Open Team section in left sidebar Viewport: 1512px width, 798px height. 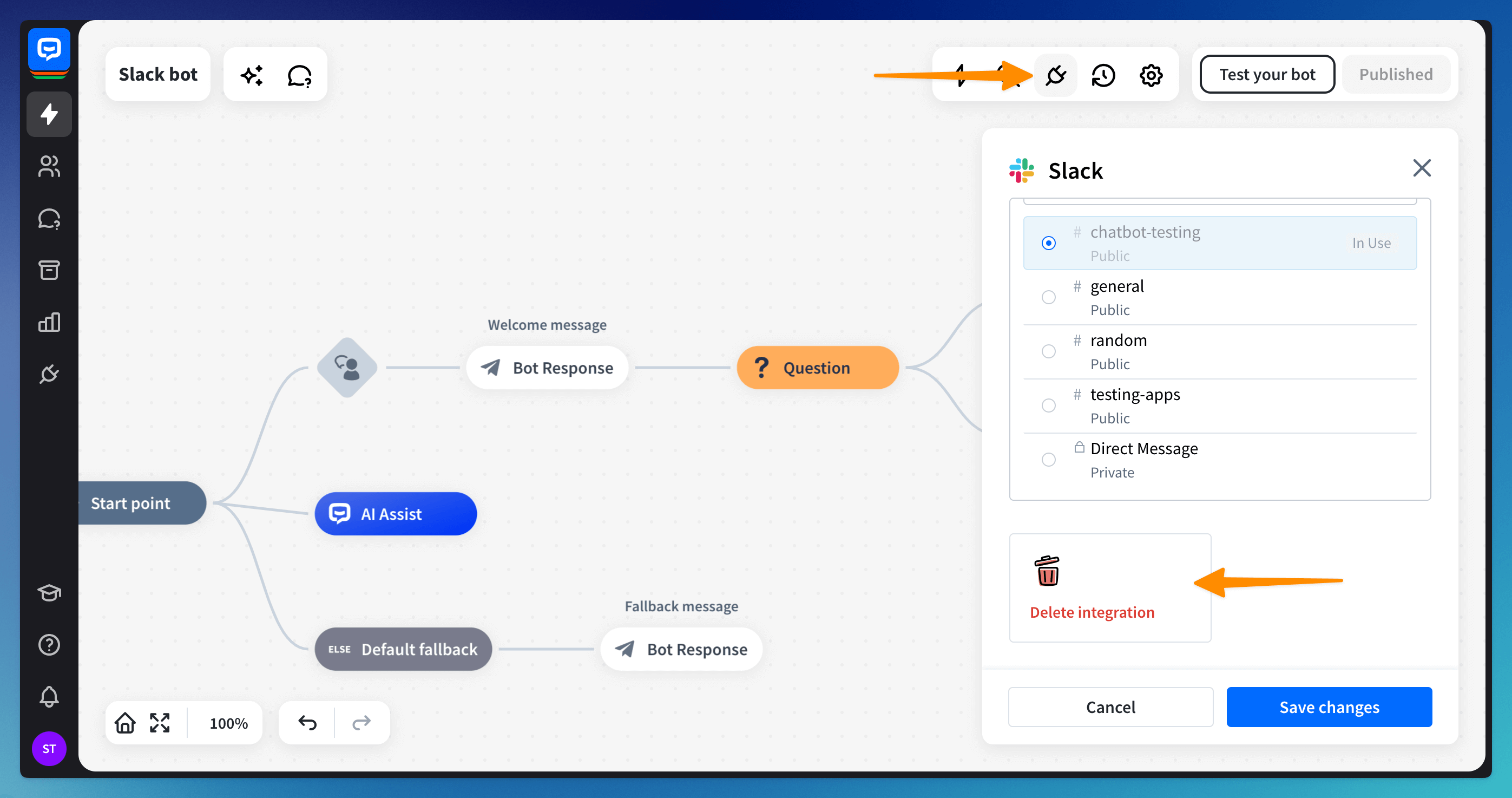(x=49, y=166)
